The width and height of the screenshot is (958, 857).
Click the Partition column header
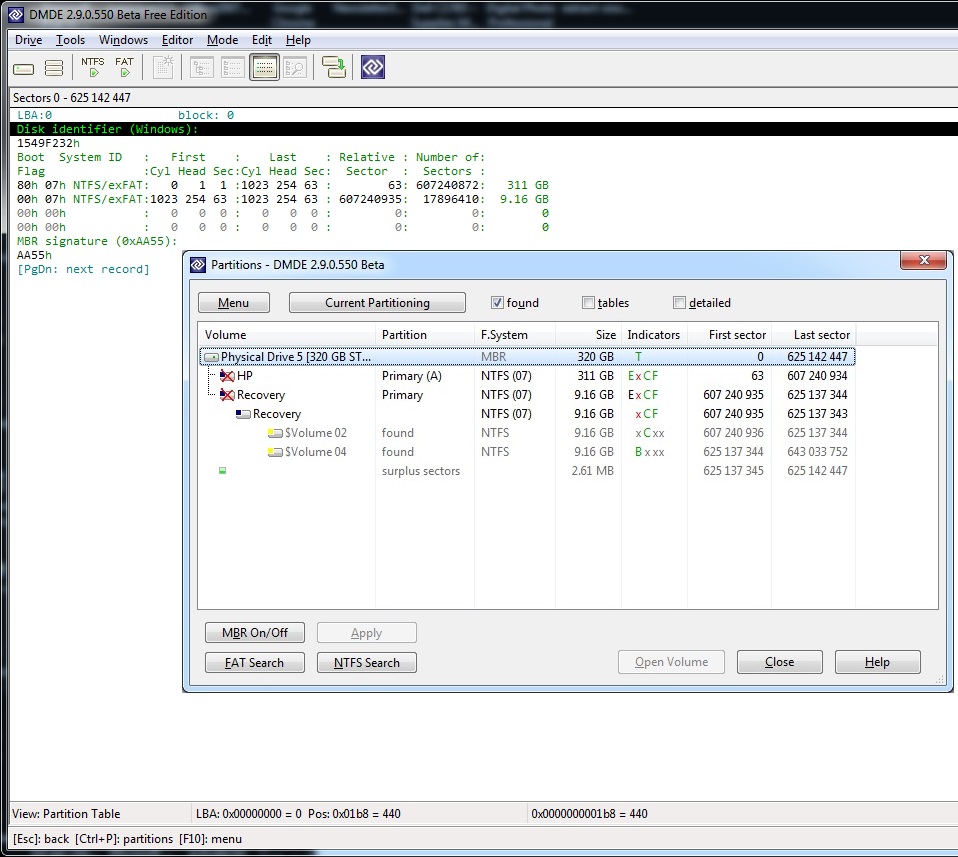coord(425,335)
